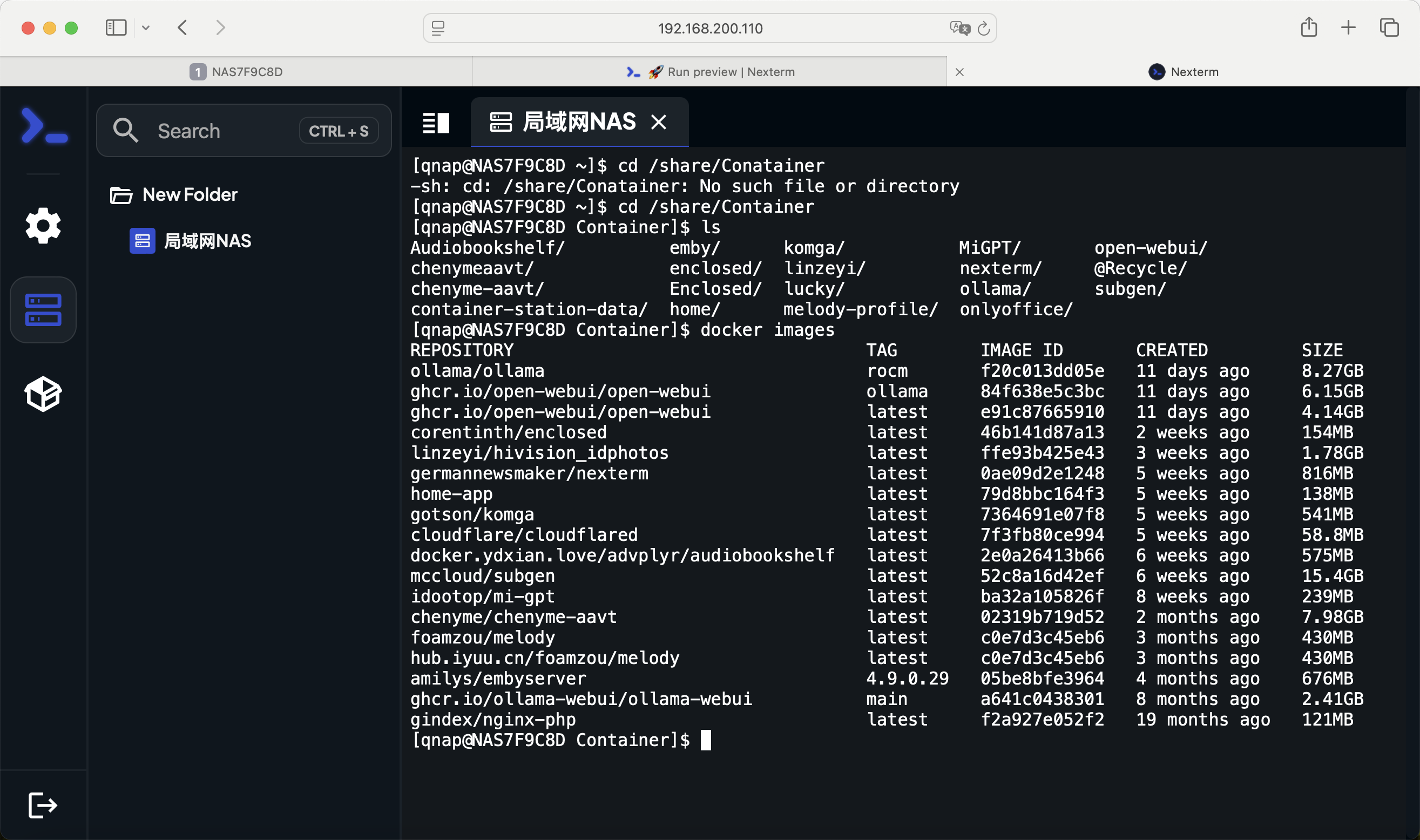Click the Nexterm logo icon
1420x840 pixels.
pyautogui.click(x=44, y=126)
